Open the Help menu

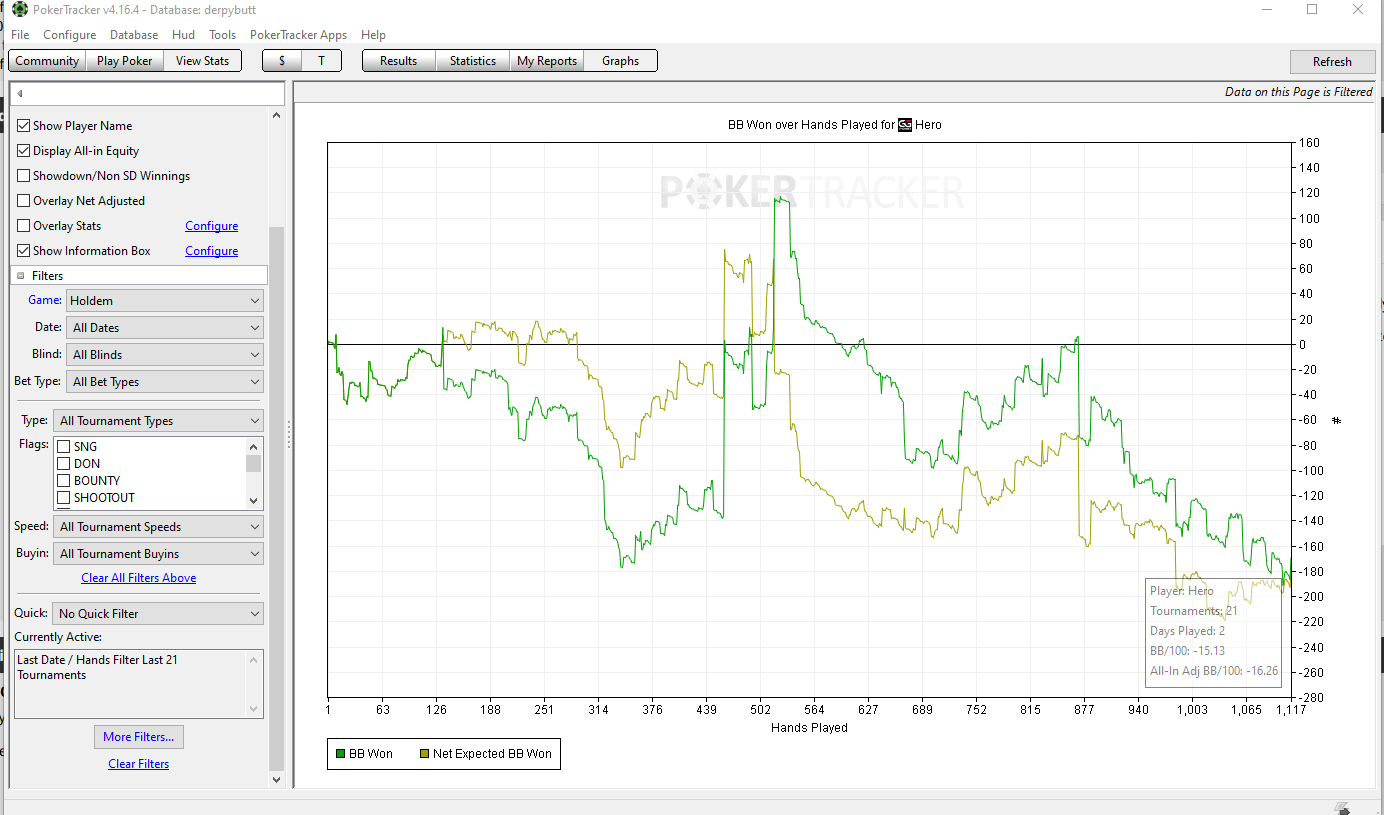373,35
